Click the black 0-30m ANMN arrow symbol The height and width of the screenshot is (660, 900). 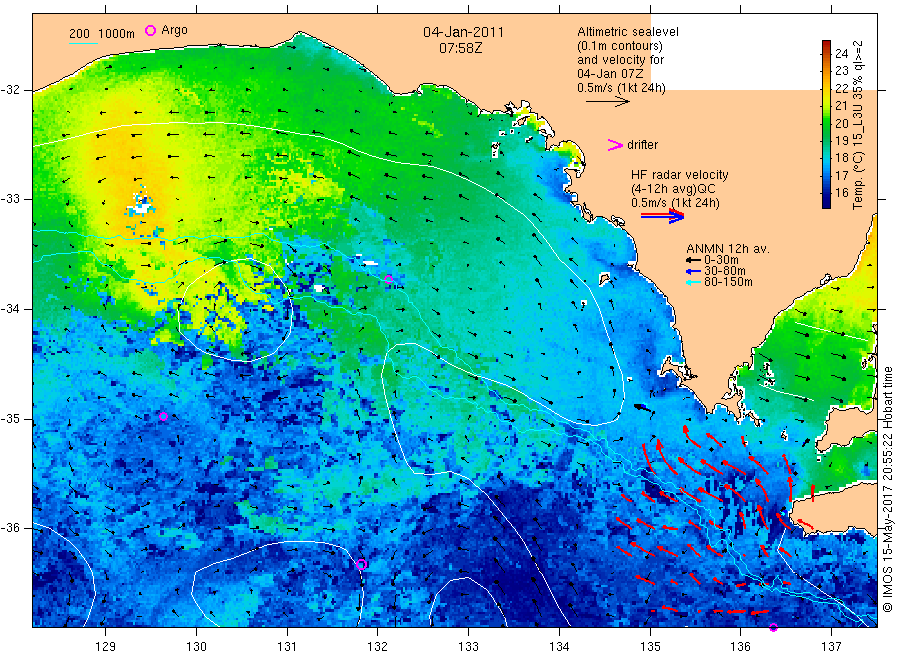point(693,261)
